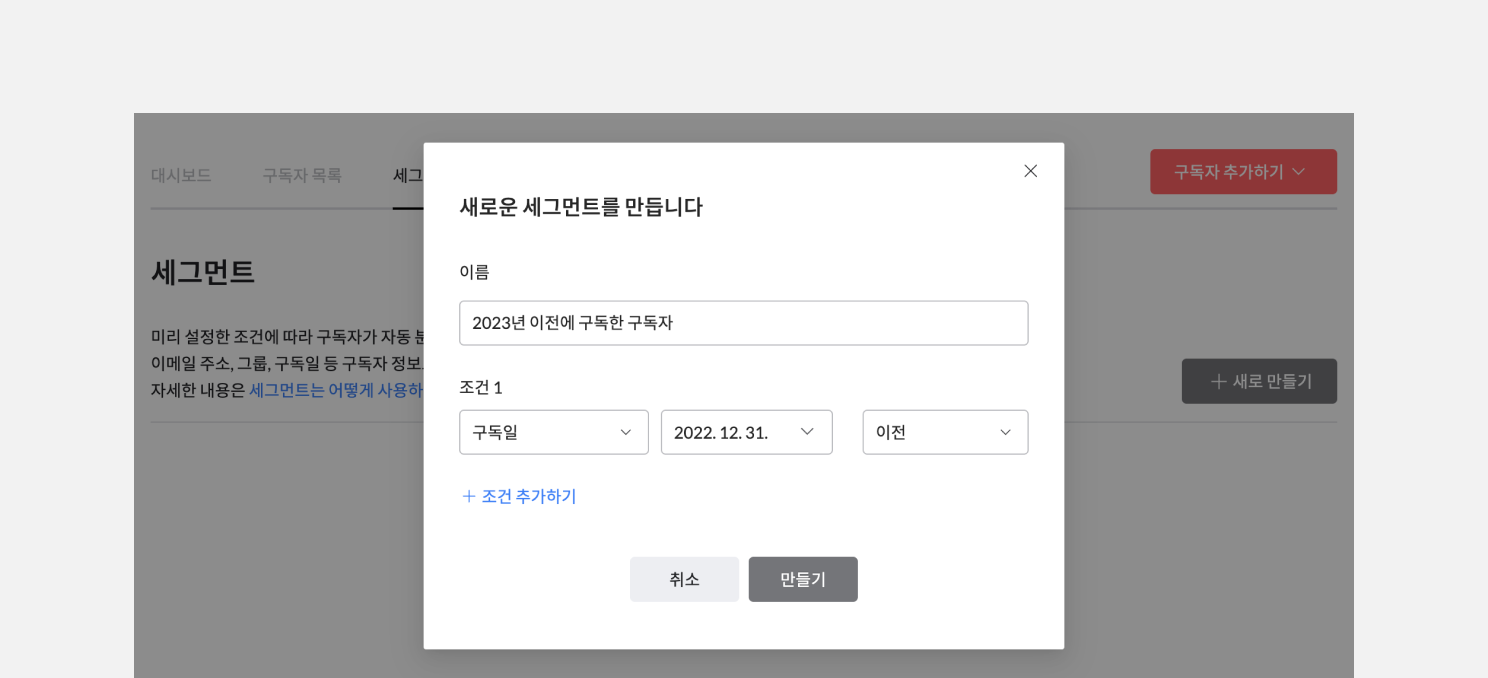Open the 세그먼트는 어떻게 사용하 help link
Viewport: 1488px width, 678px height.
(x=336, y=390)
